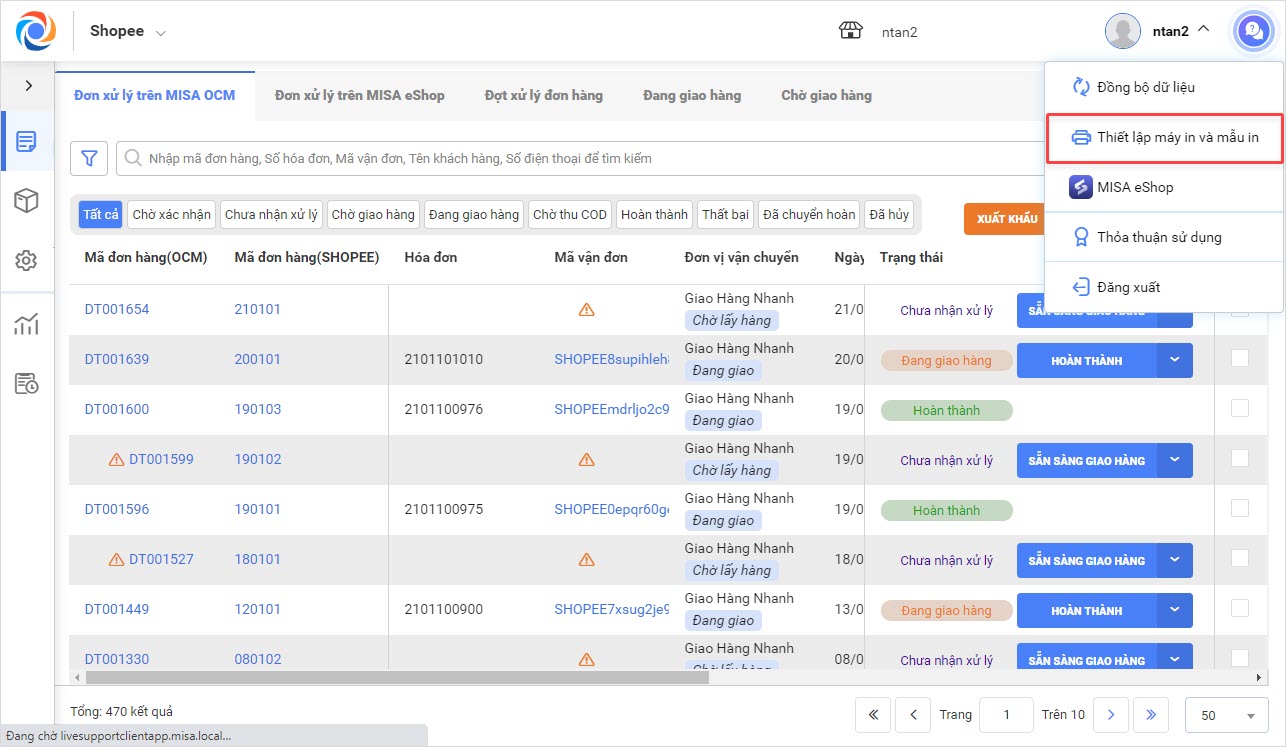This screenshot has width=1286, height=747.
Task: Select Thiết lập máy in và mẫu in
Action: [x=1164, y=137]
